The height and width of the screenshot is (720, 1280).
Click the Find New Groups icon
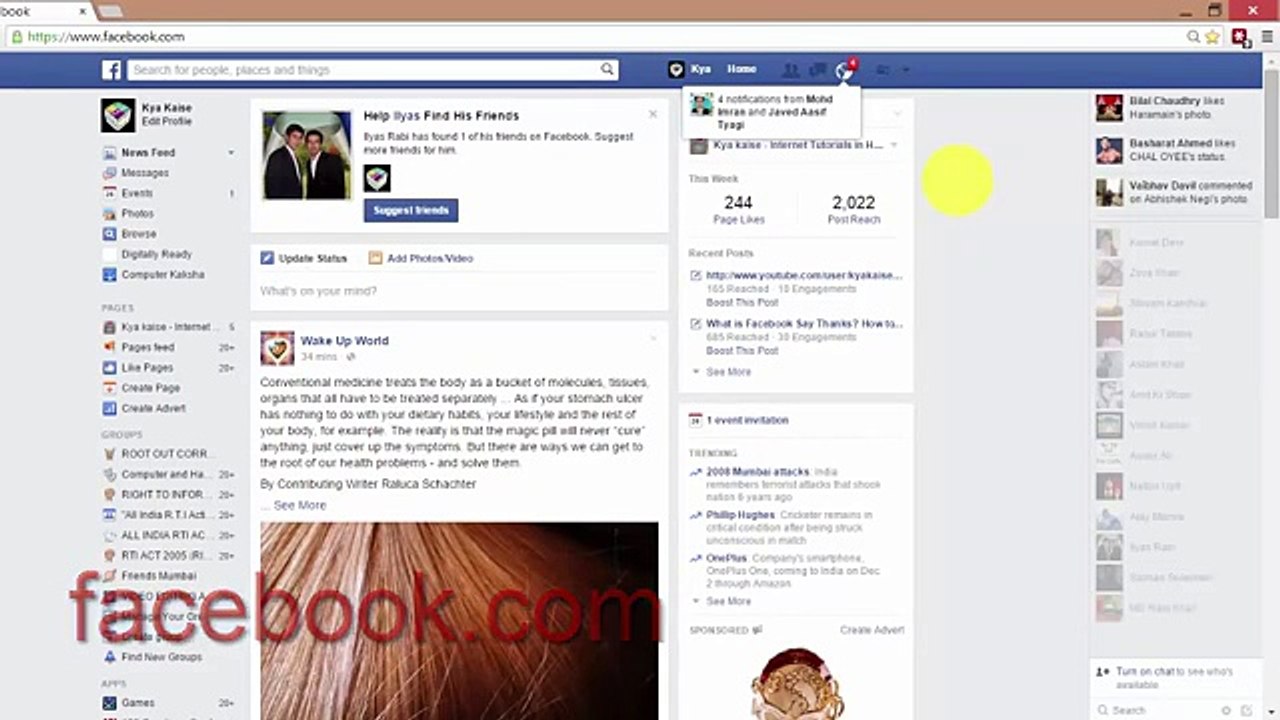point(109,657)
